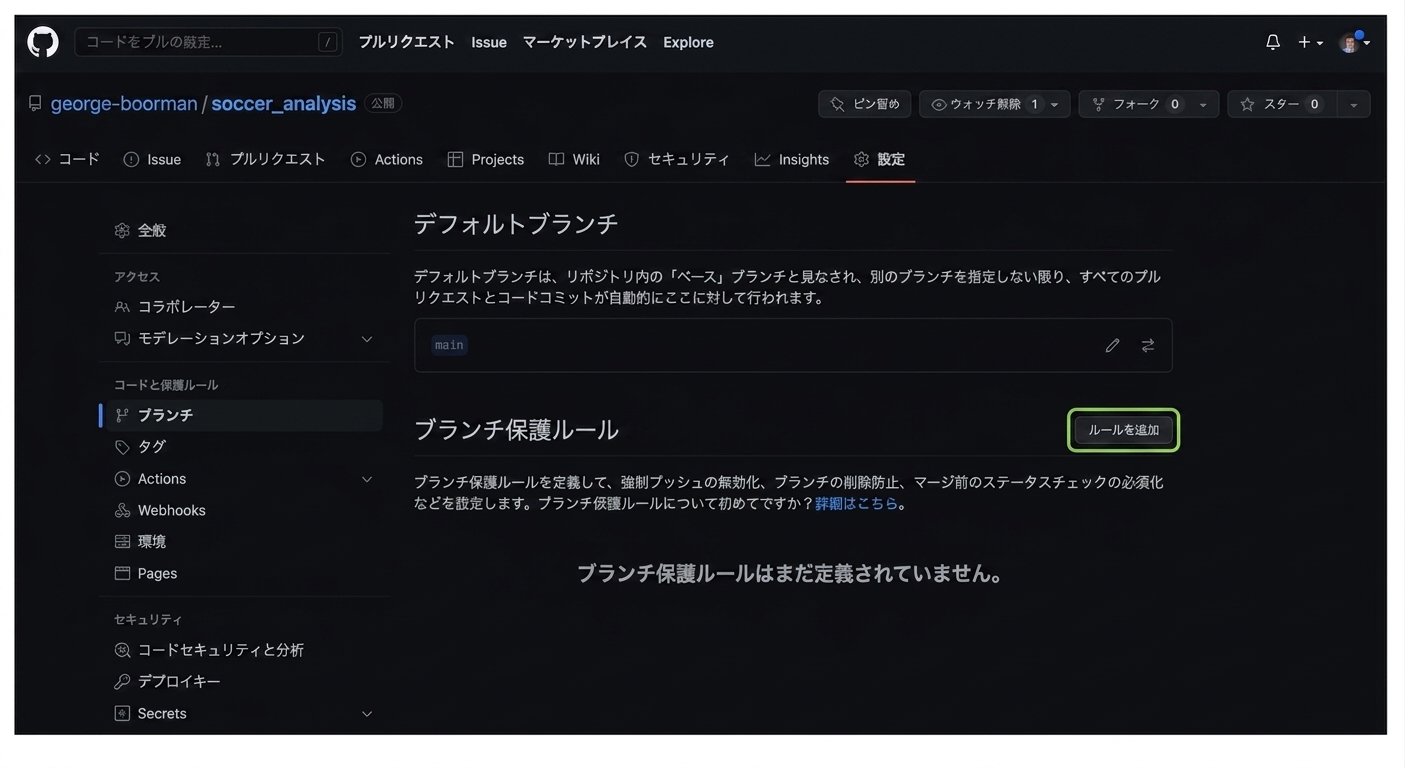Switch to the repository プルリクエスト tab
The image size is (1405, 768).
[266, 159]
